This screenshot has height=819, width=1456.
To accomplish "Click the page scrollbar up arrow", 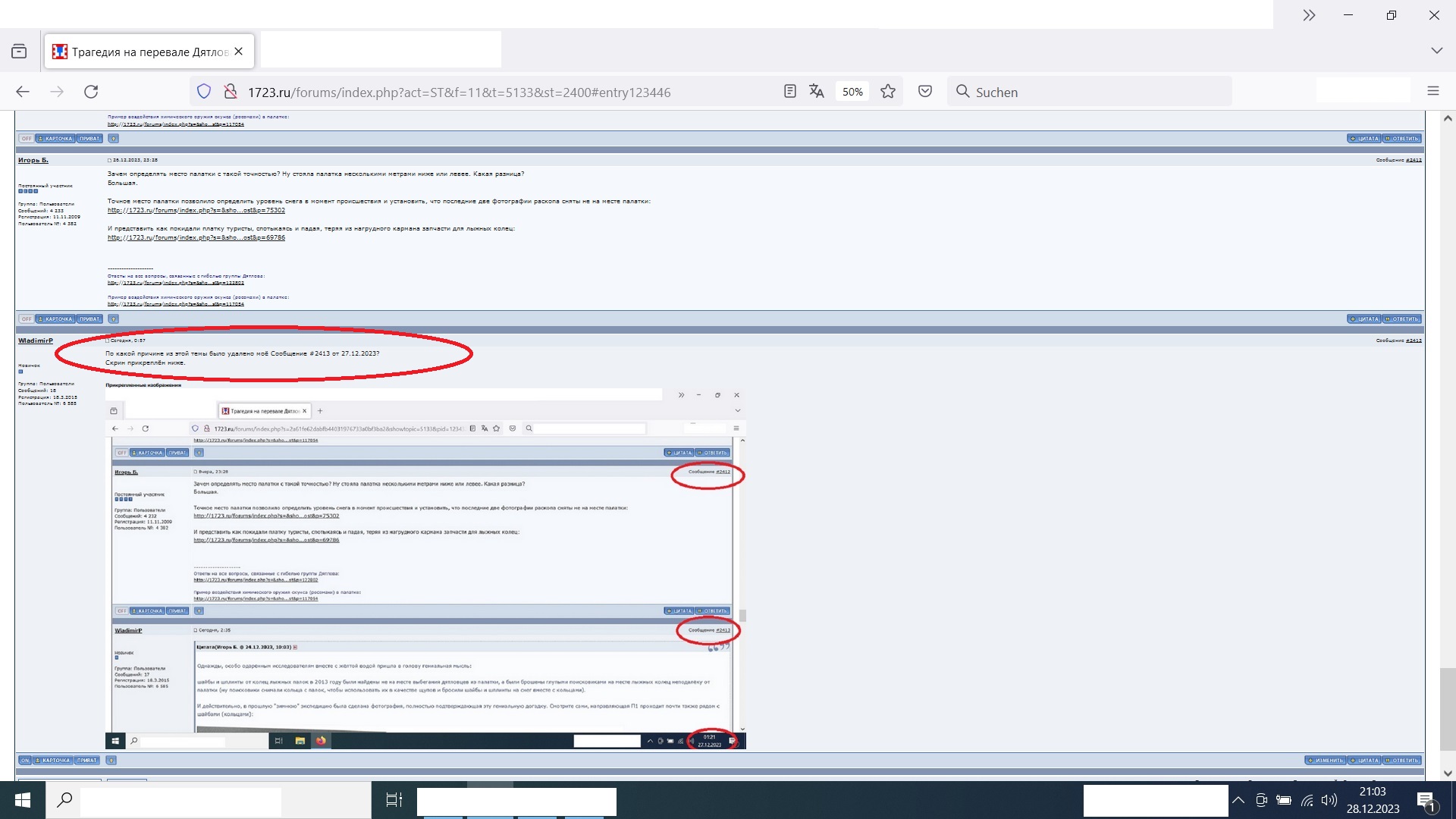I will coord(1448,118).
